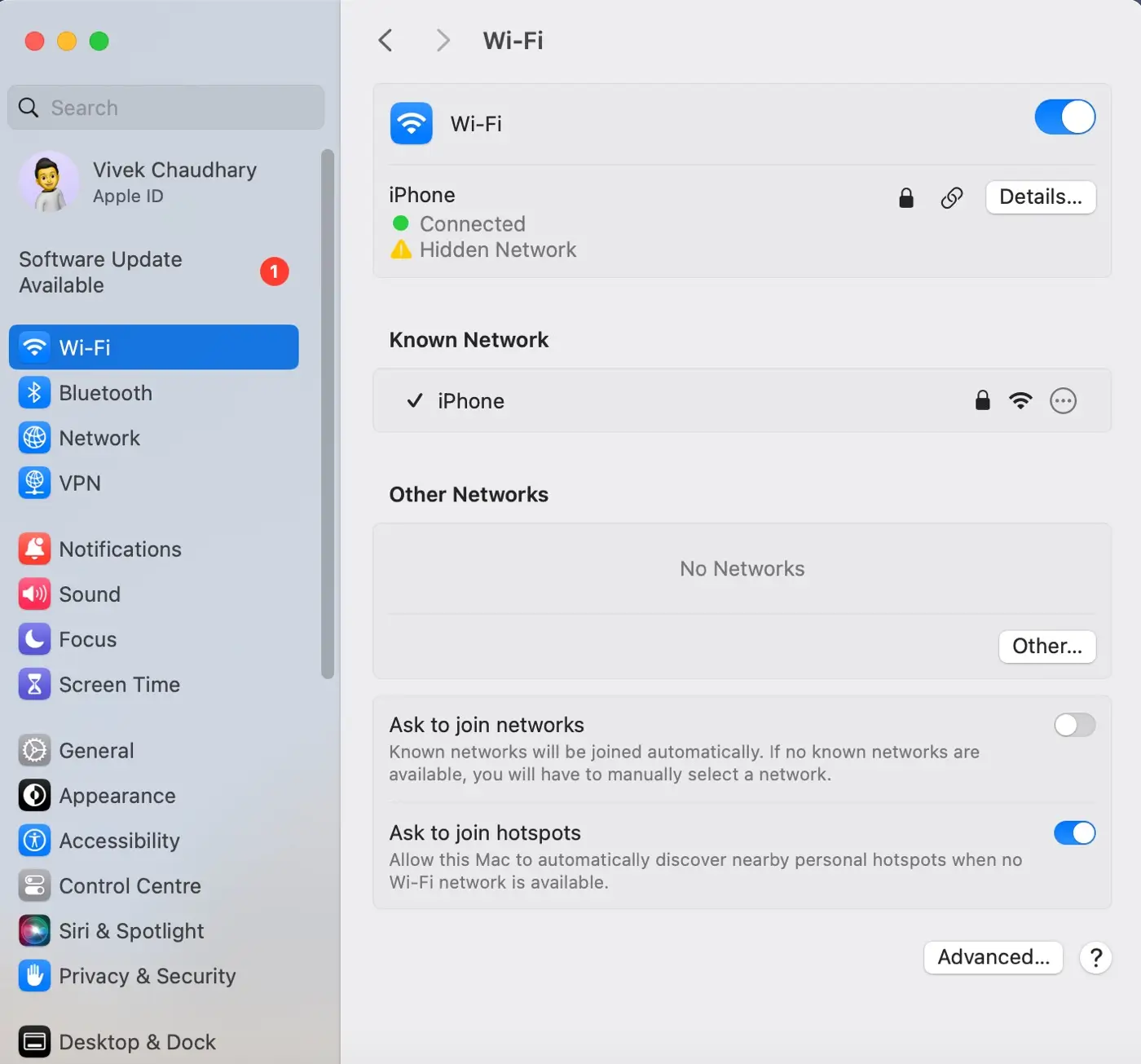Go forward with the right chevron
1141x1064 pixels.
(x=443, y=40)
